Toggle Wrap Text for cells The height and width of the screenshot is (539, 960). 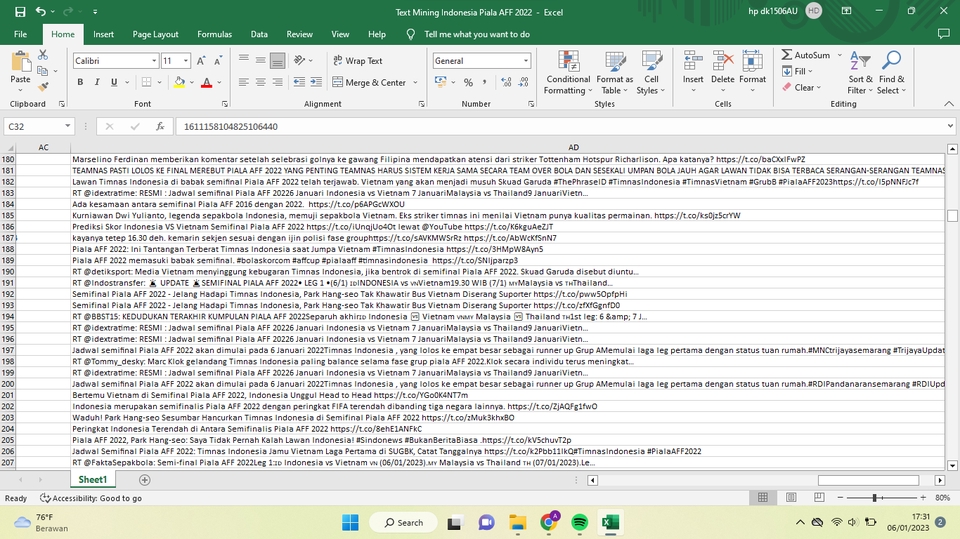[358, 61]
